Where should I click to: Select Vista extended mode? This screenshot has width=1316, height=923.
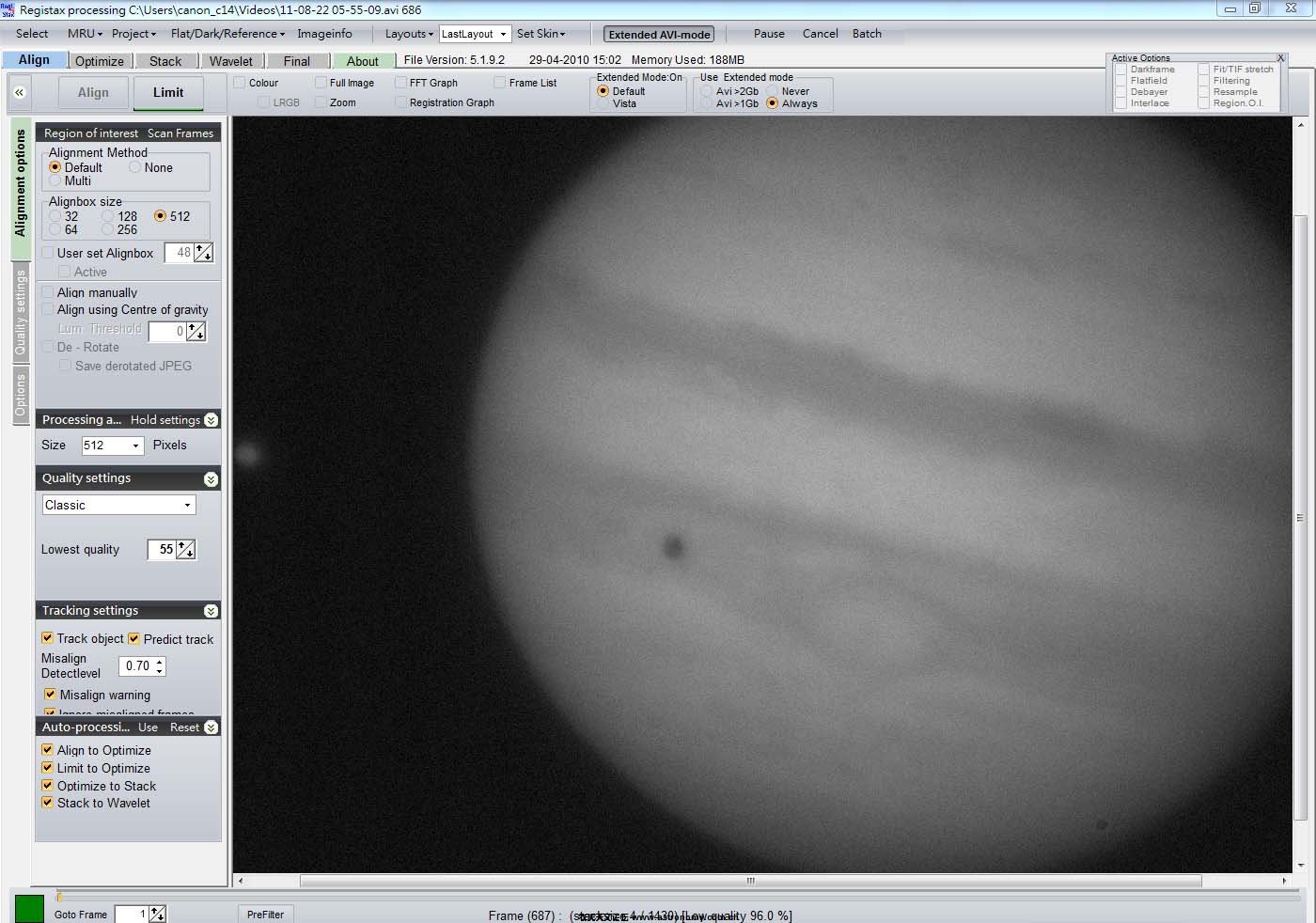603,103
